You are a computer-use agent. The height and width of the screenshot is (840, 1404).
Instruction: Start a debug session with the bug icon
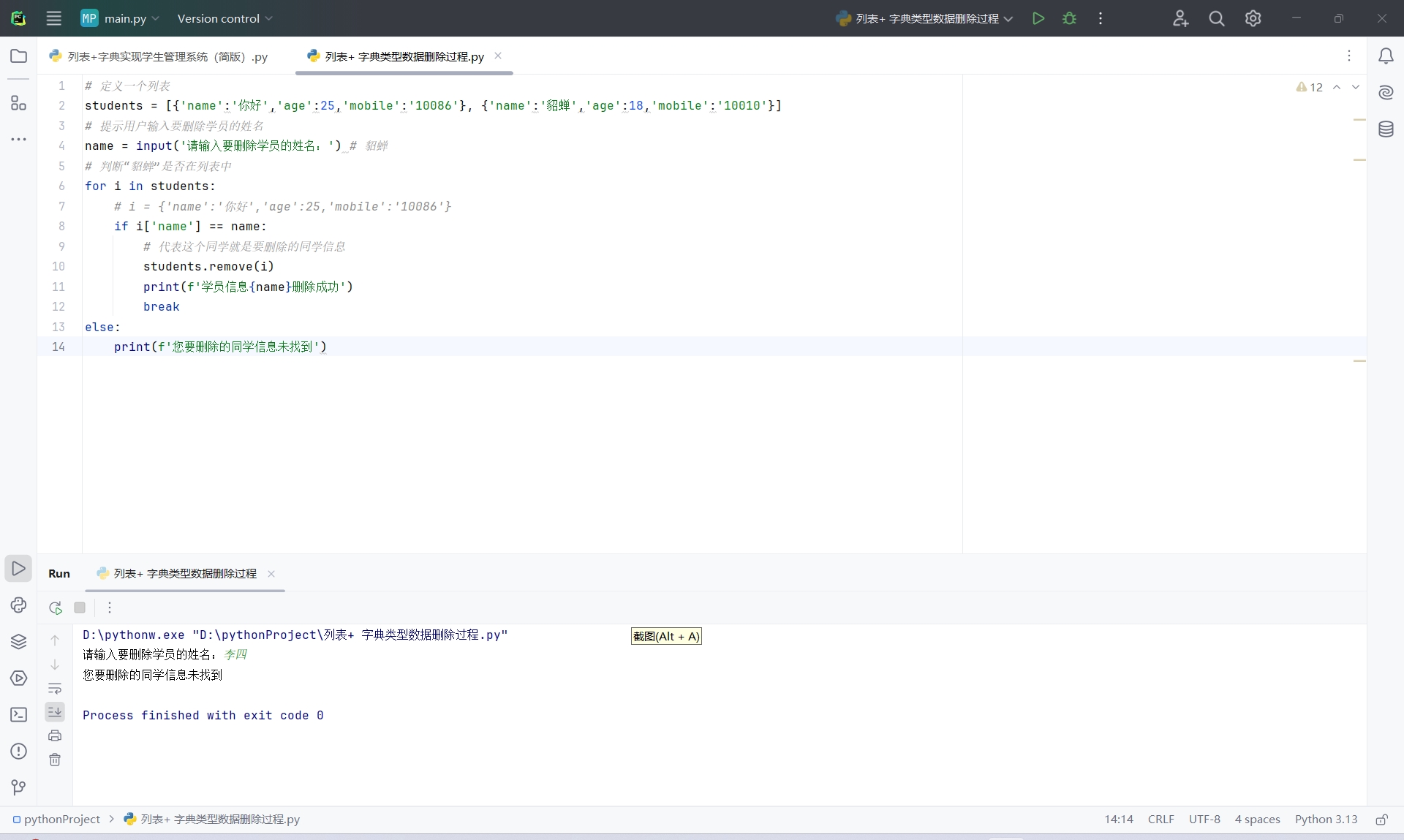click(x=1069, y=18)
